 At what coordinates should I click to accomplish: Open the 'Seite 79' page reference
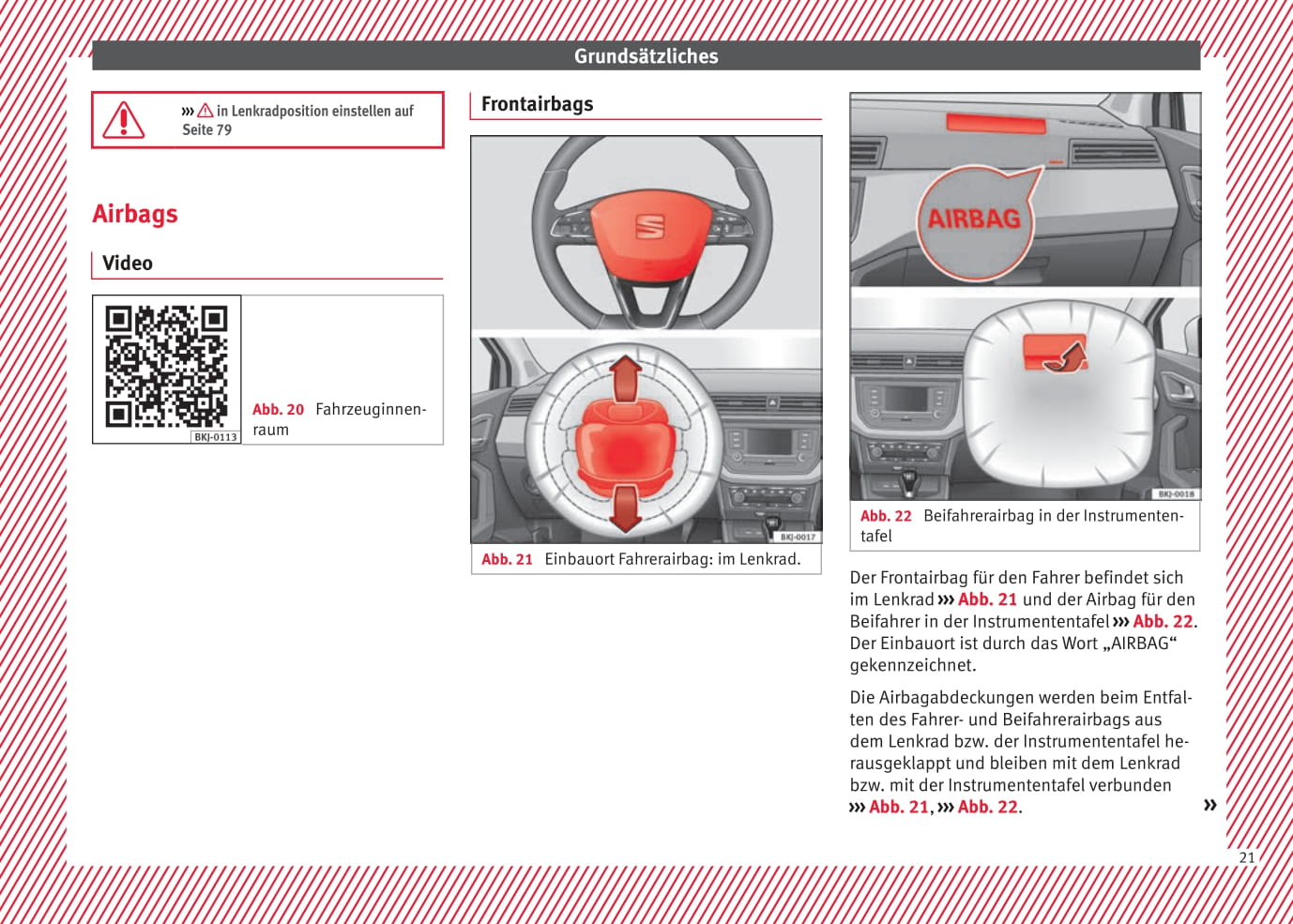click(206, 130)
